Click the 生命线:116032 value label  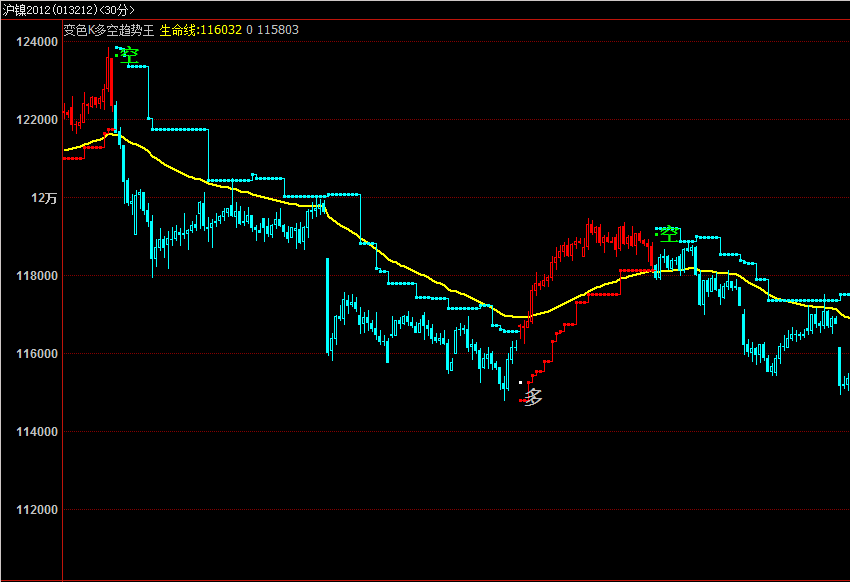(x=201, y=30)
